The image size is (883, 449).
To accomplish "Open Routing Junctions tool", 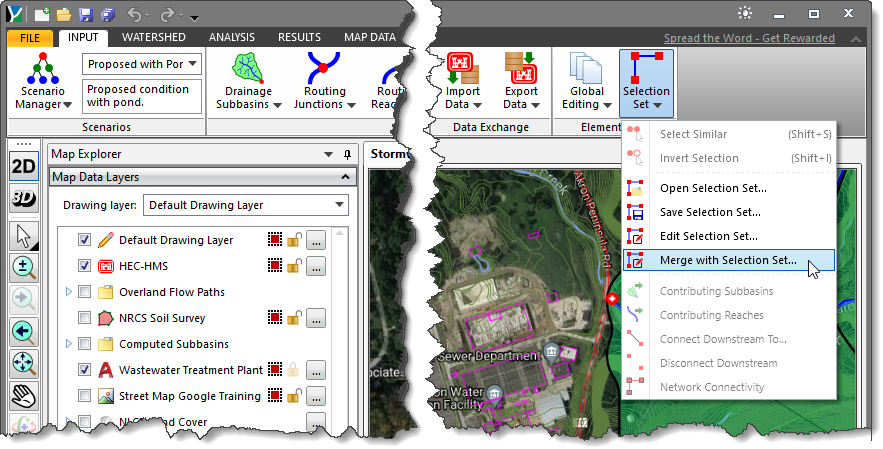I will (x=324, y=82).
